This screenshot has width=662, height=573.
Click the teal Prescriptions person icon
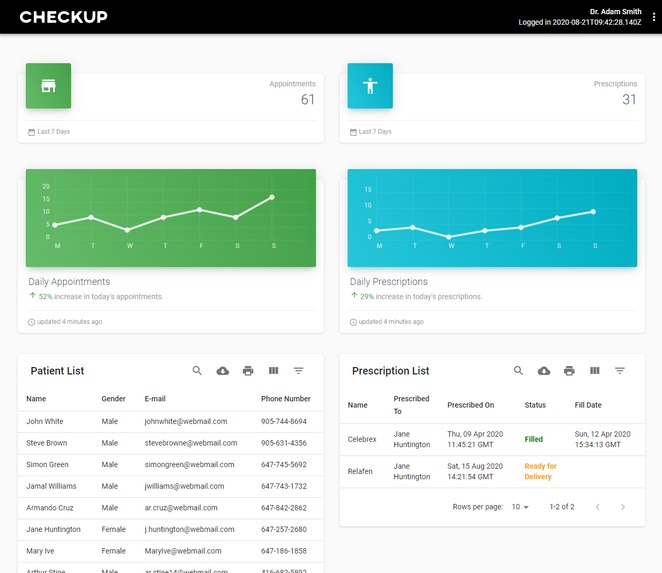(370, 86)
